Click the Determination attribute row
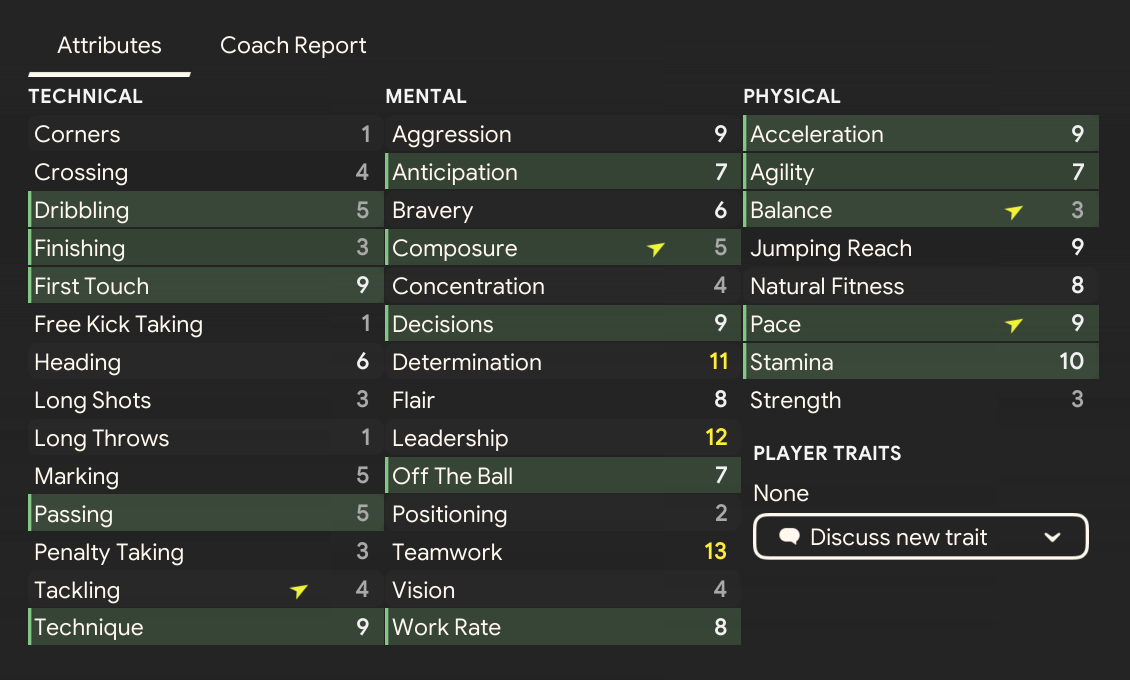1130x680 pixels. point(563,362)
